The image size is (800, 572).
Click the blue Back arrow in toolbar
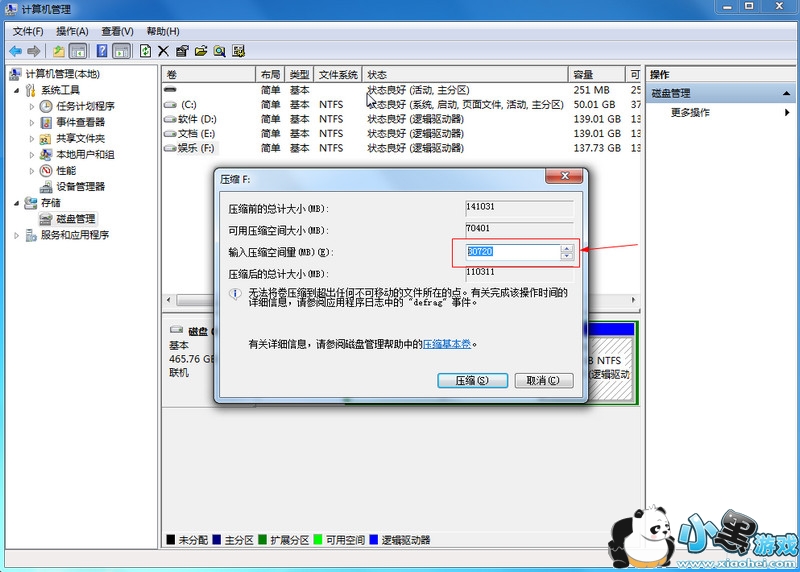(16, 51)
